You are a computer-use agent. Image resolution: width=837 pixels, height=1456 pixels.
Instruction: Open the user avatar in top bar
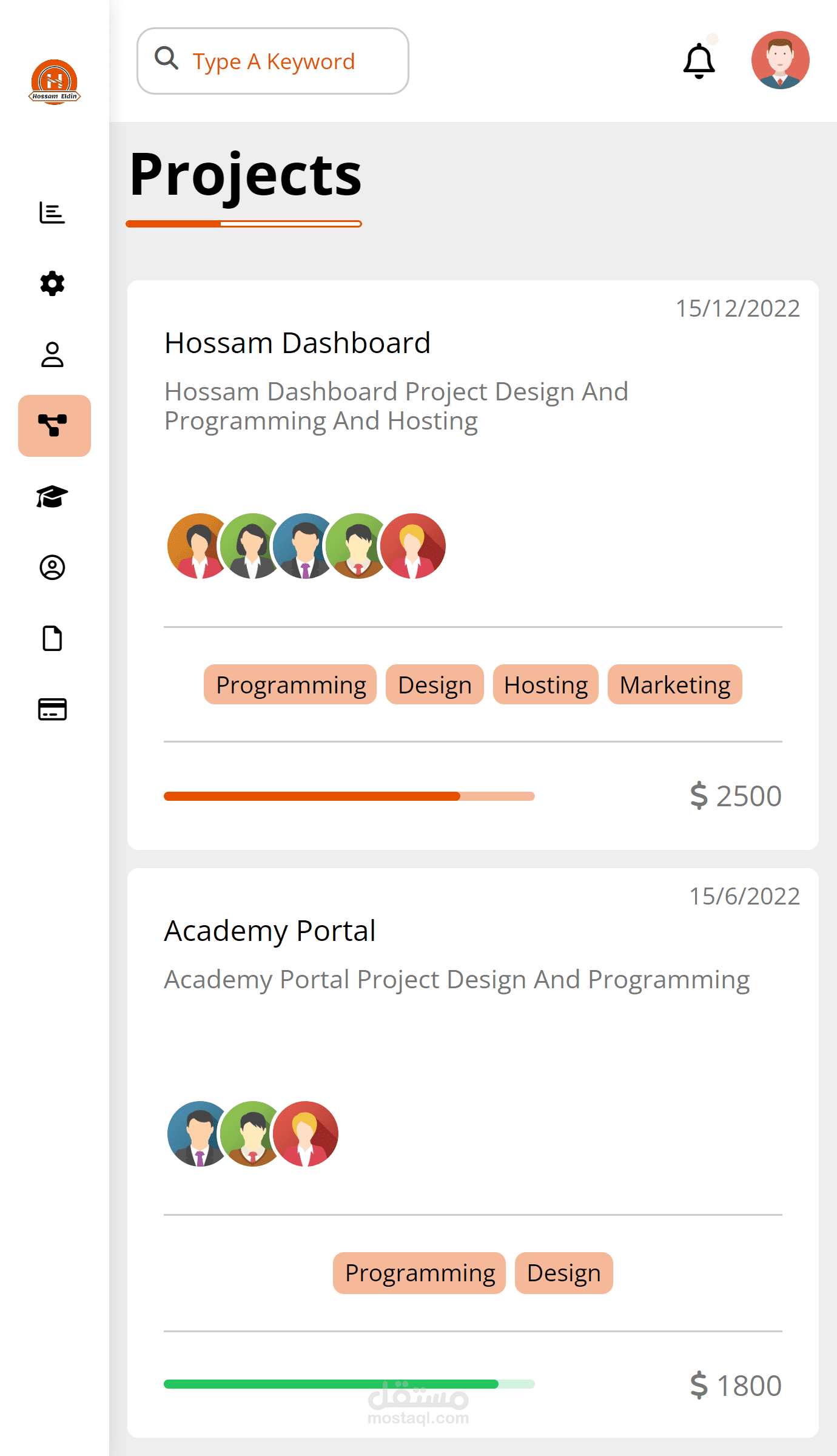[x=780, y=61]
